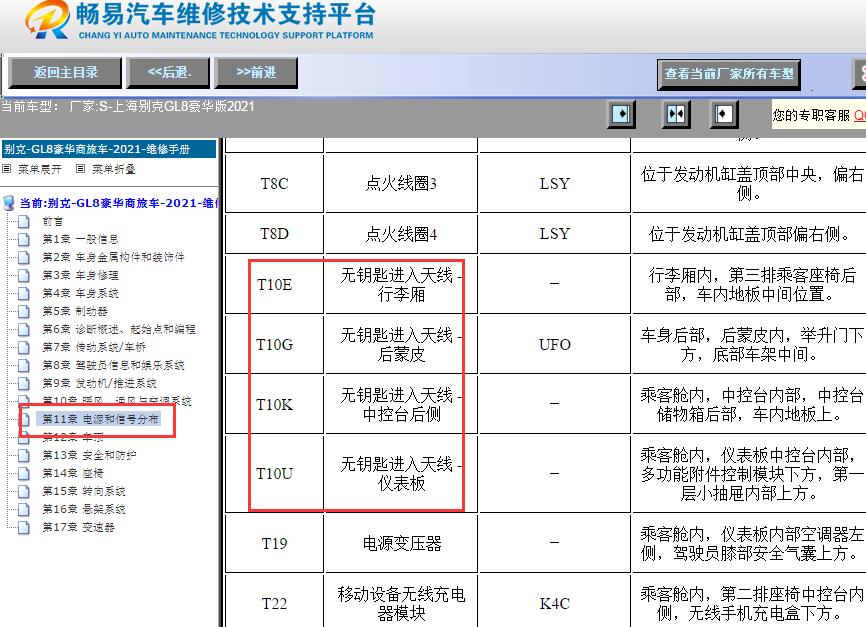Open 第9章 发动机/推进系统
The width and height of the screenshot is (866, 627).
click(x=99, y=383)
